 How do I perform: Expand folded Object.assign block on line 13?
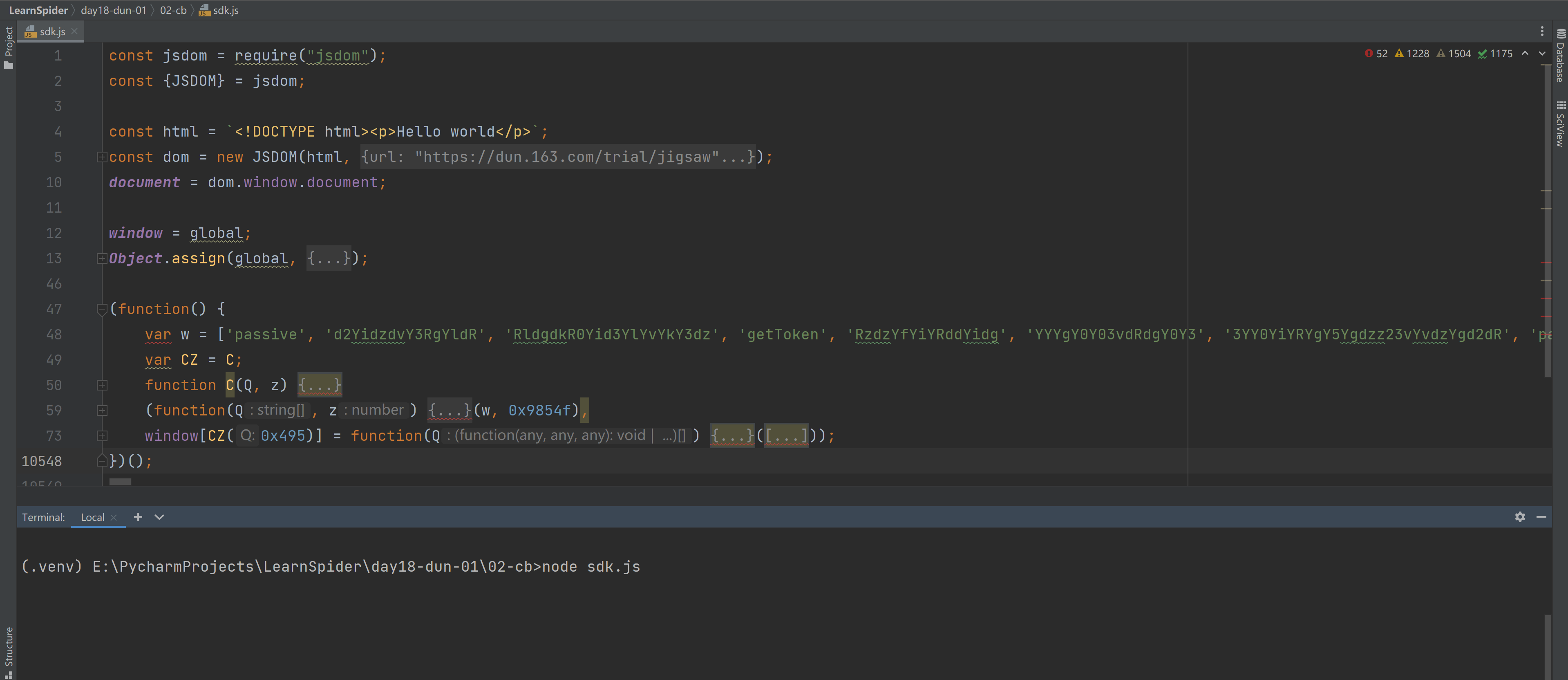102,258
